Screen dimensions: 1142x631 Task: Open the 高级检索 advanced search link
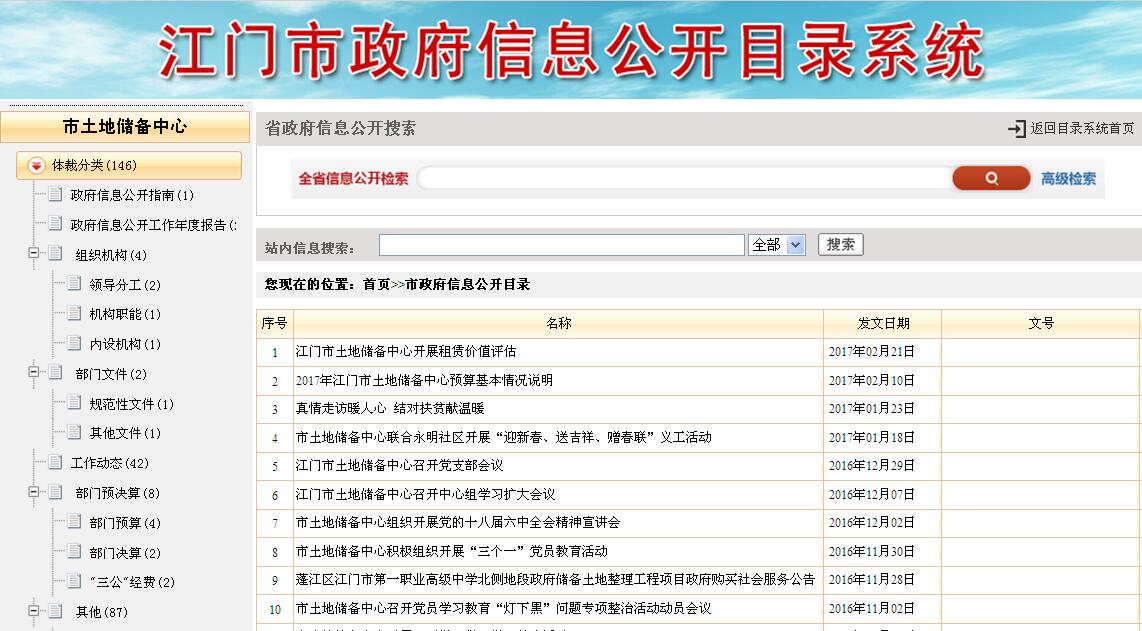click(1068, 179)
